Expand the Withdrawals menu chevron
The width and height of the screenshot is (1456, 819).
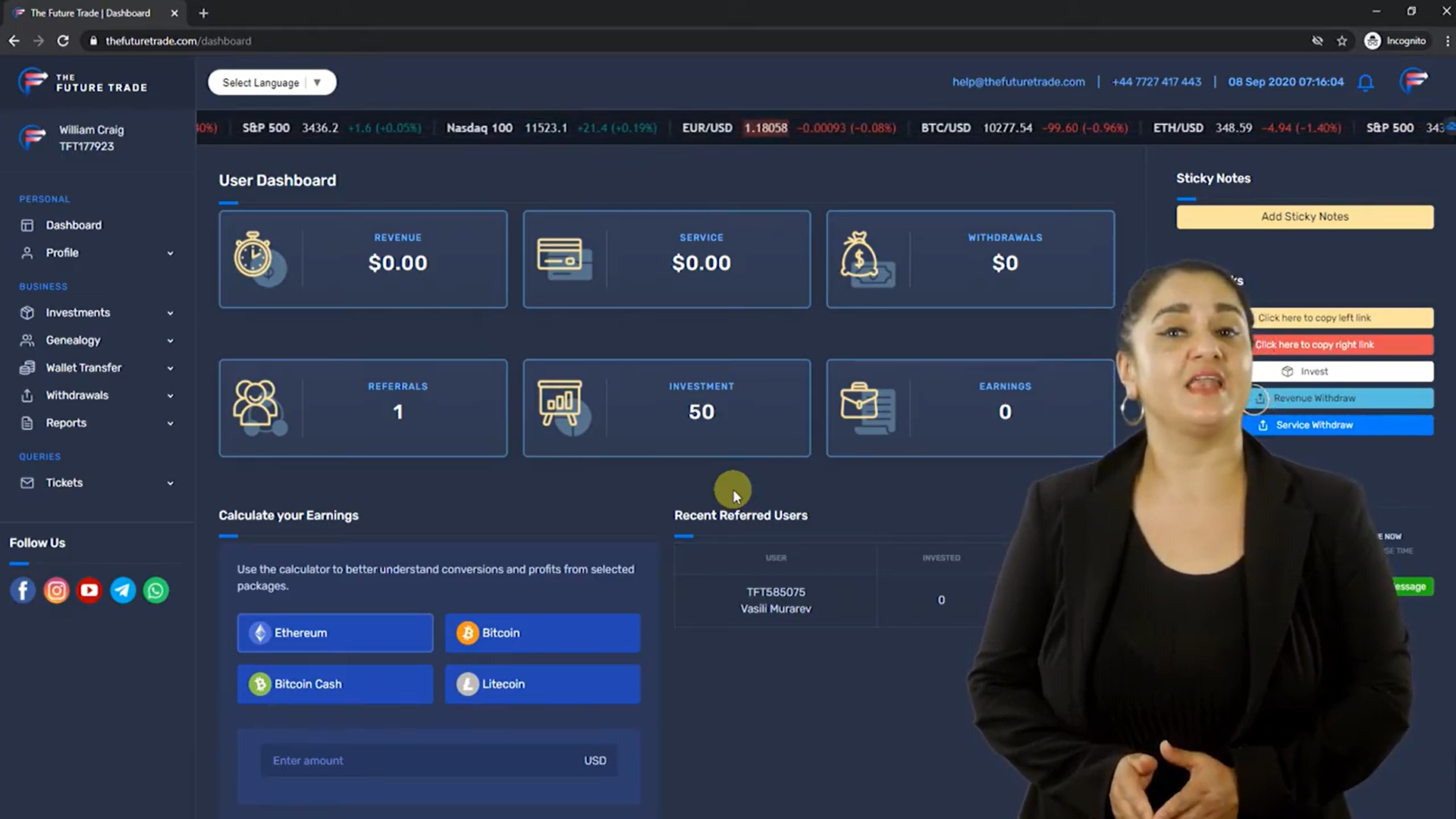[171, 396]
